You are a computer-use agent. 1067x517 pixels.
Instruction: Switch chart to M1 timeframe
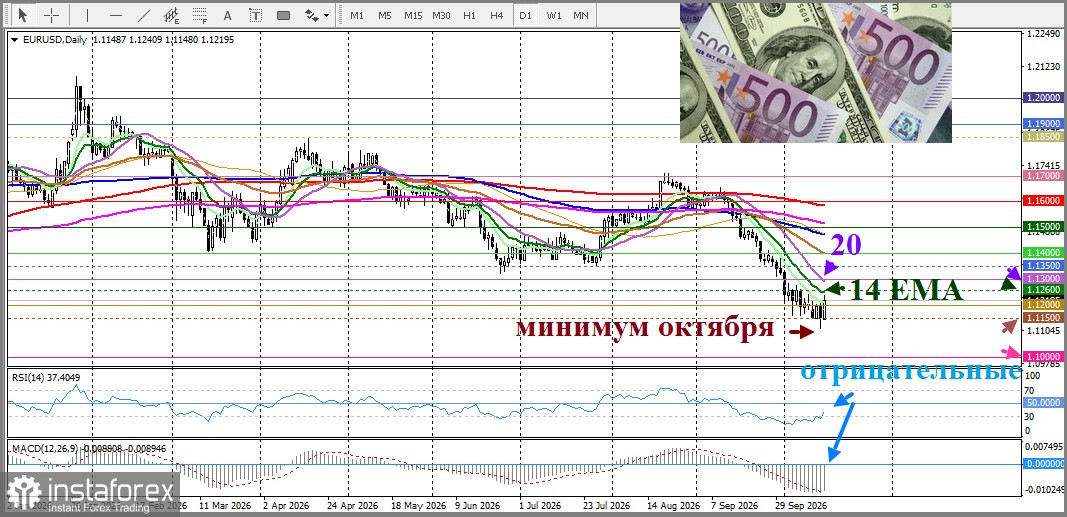point(357,15)
